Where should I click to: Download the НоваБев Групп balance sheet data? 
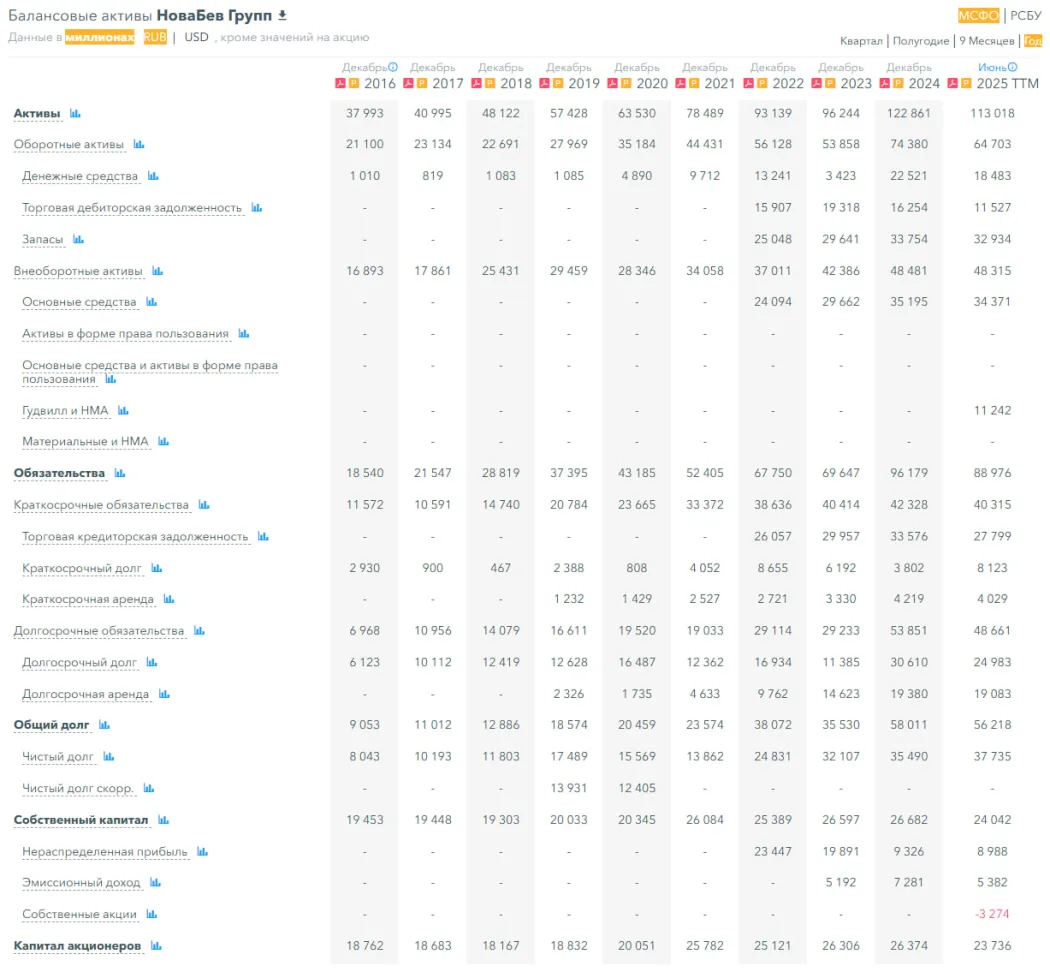tap(282, 15)
